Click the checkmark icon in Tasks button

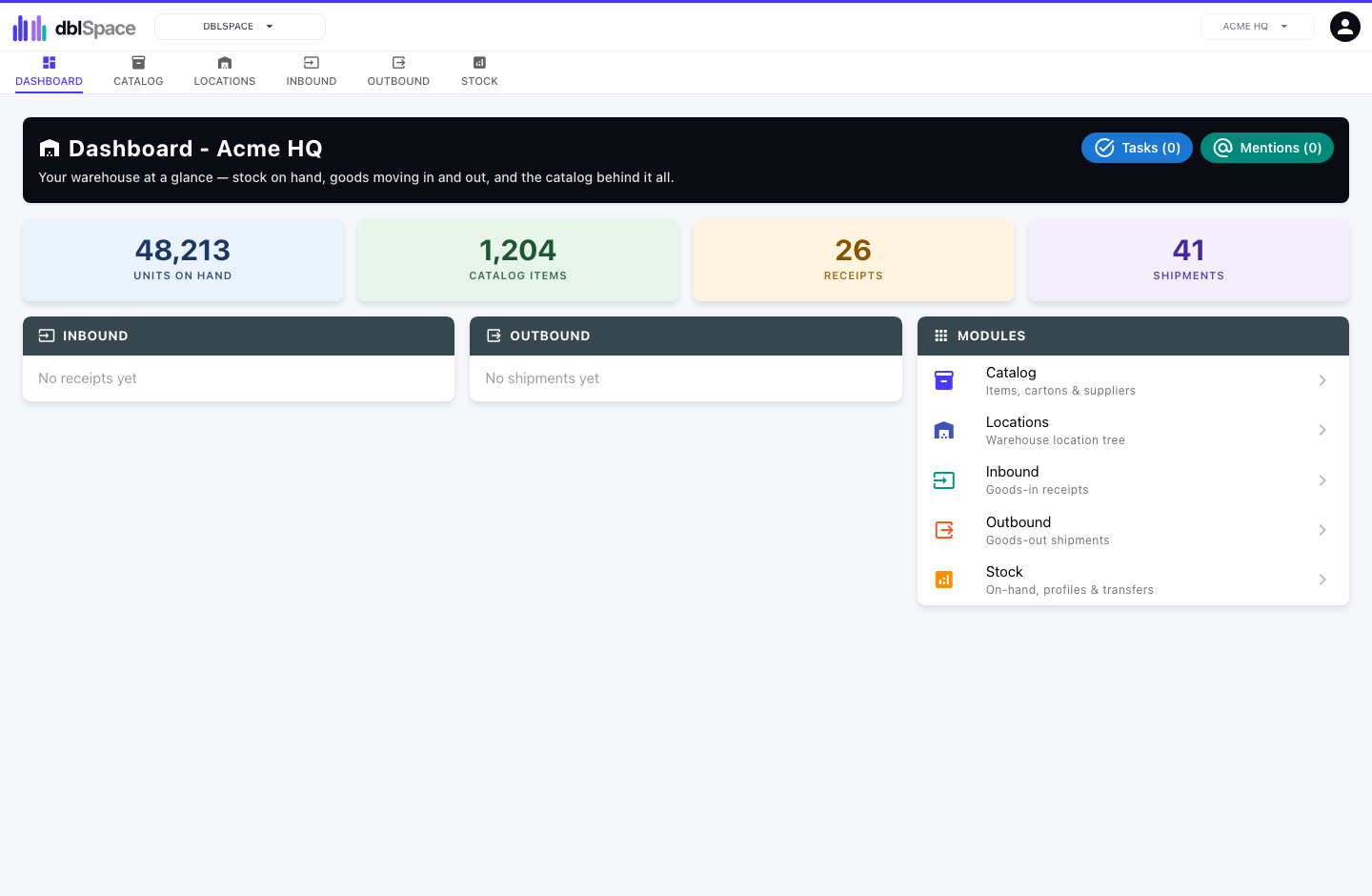coord(1104,148)
